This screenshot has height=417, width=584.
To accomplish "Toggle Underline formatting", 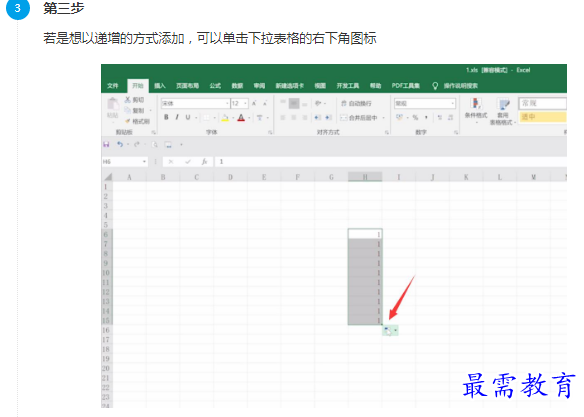I will 188,117.
